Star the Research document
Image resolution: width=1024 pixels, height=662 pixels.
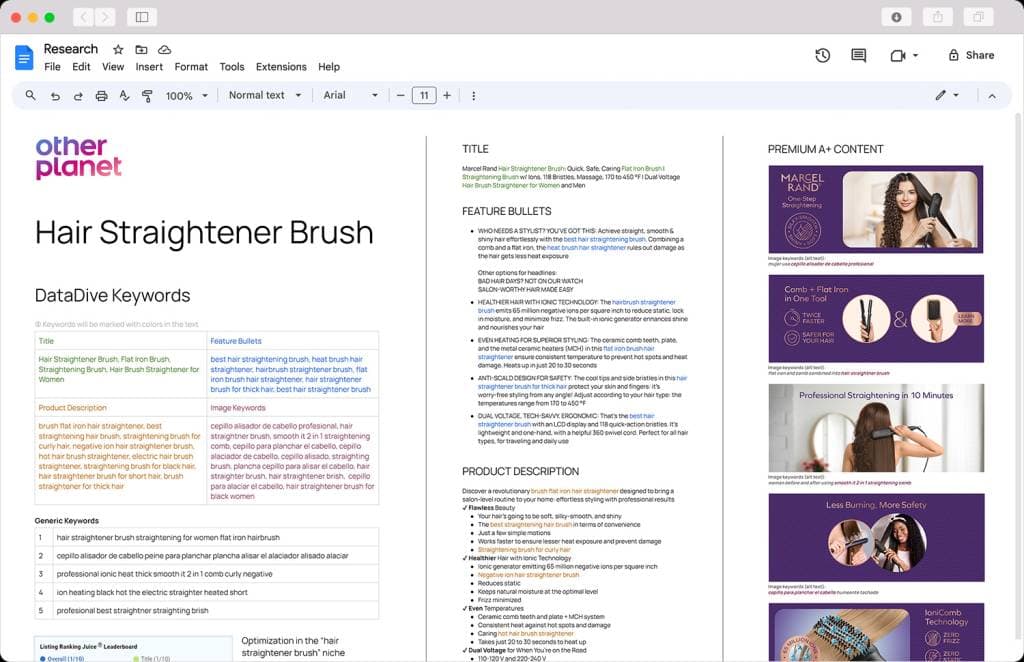coord(118,50)
